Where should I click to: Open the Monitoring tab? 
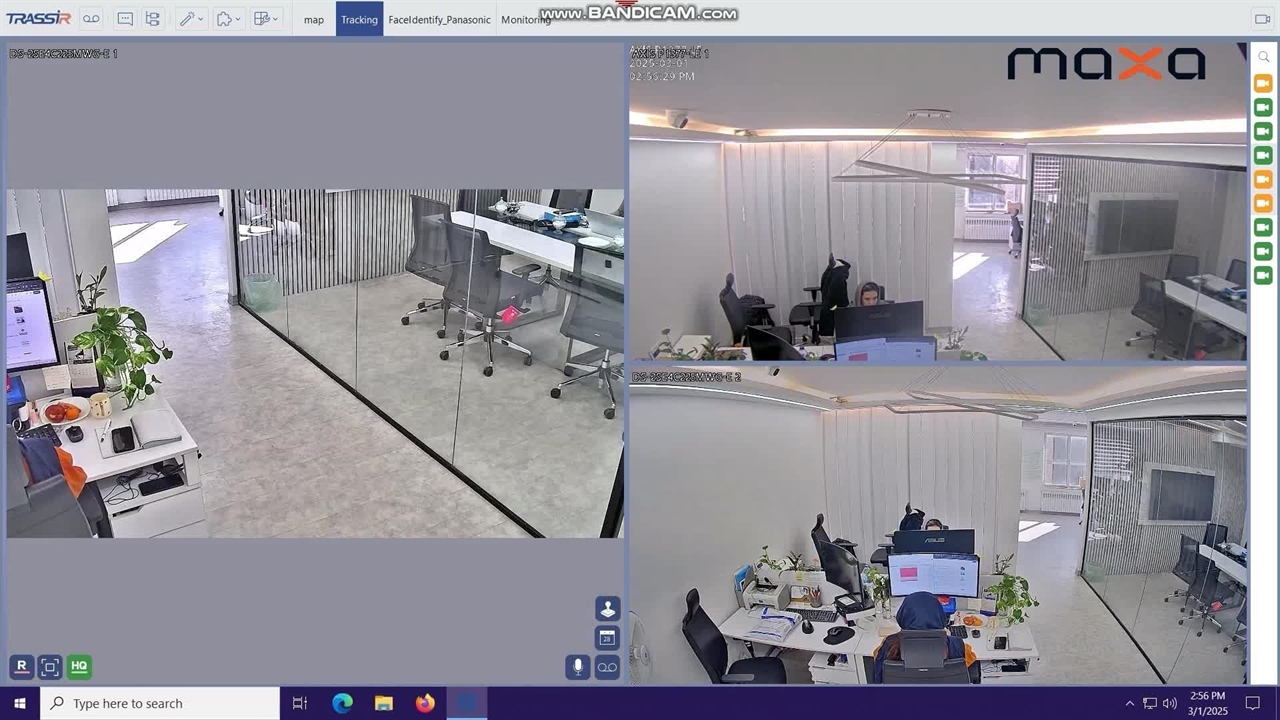(x=525, y=19)
